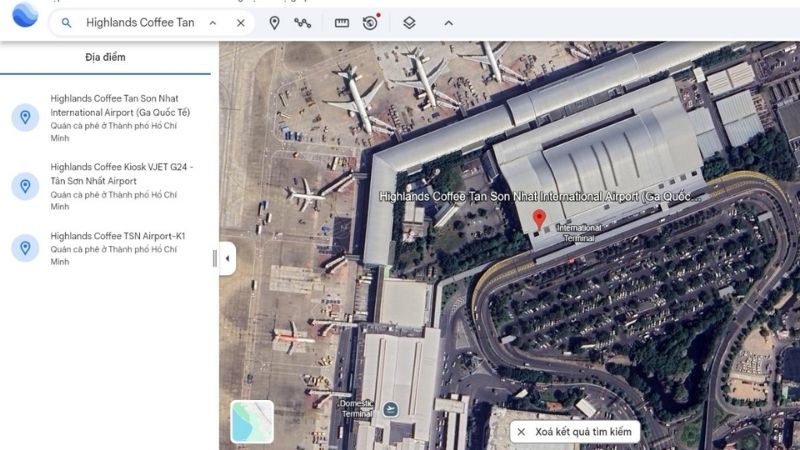Clear the search box with X
800x450 pixels.
click(241, 23)
